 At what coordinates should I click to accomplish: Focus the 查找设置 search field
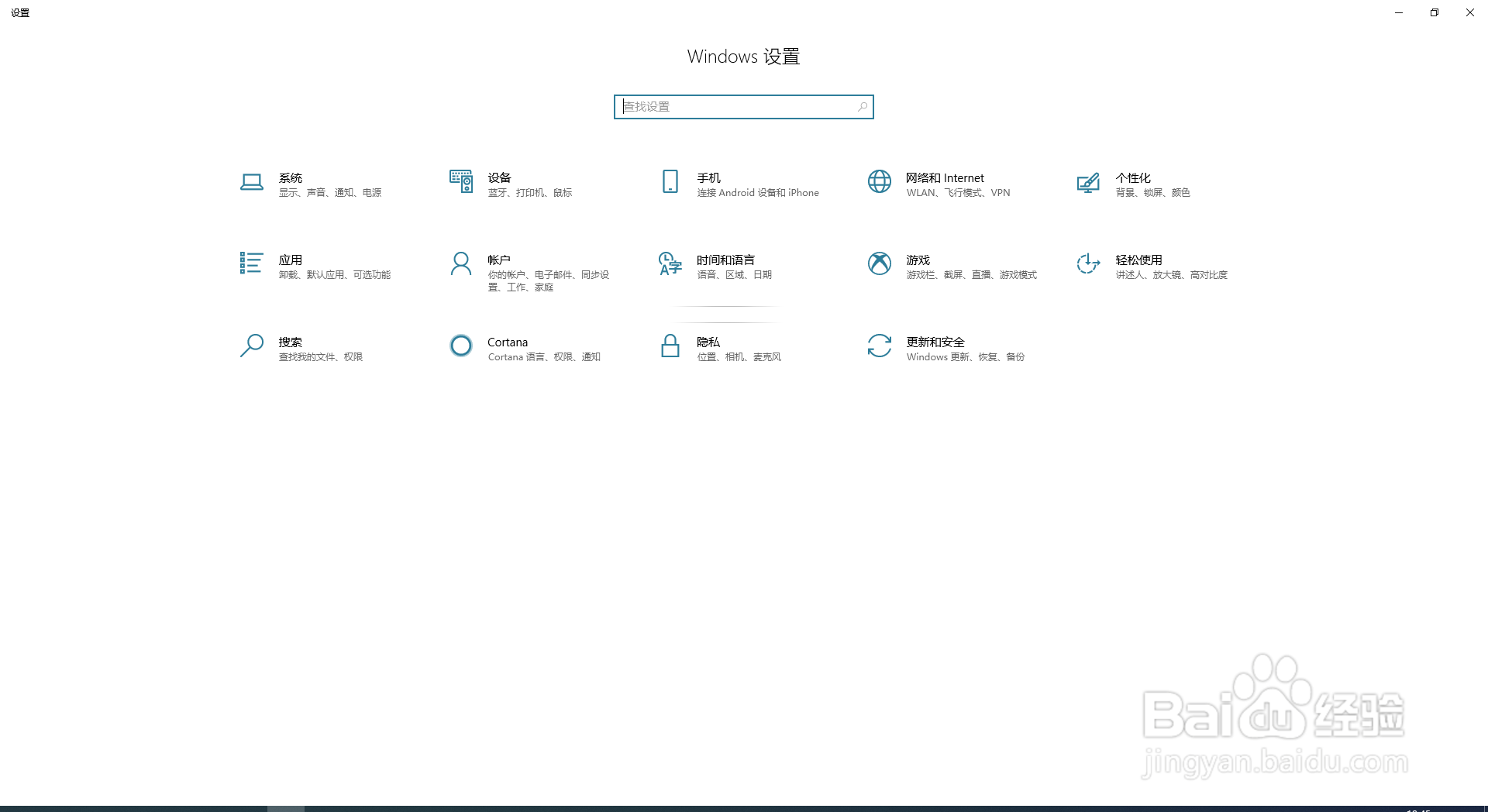coord(744,107)
